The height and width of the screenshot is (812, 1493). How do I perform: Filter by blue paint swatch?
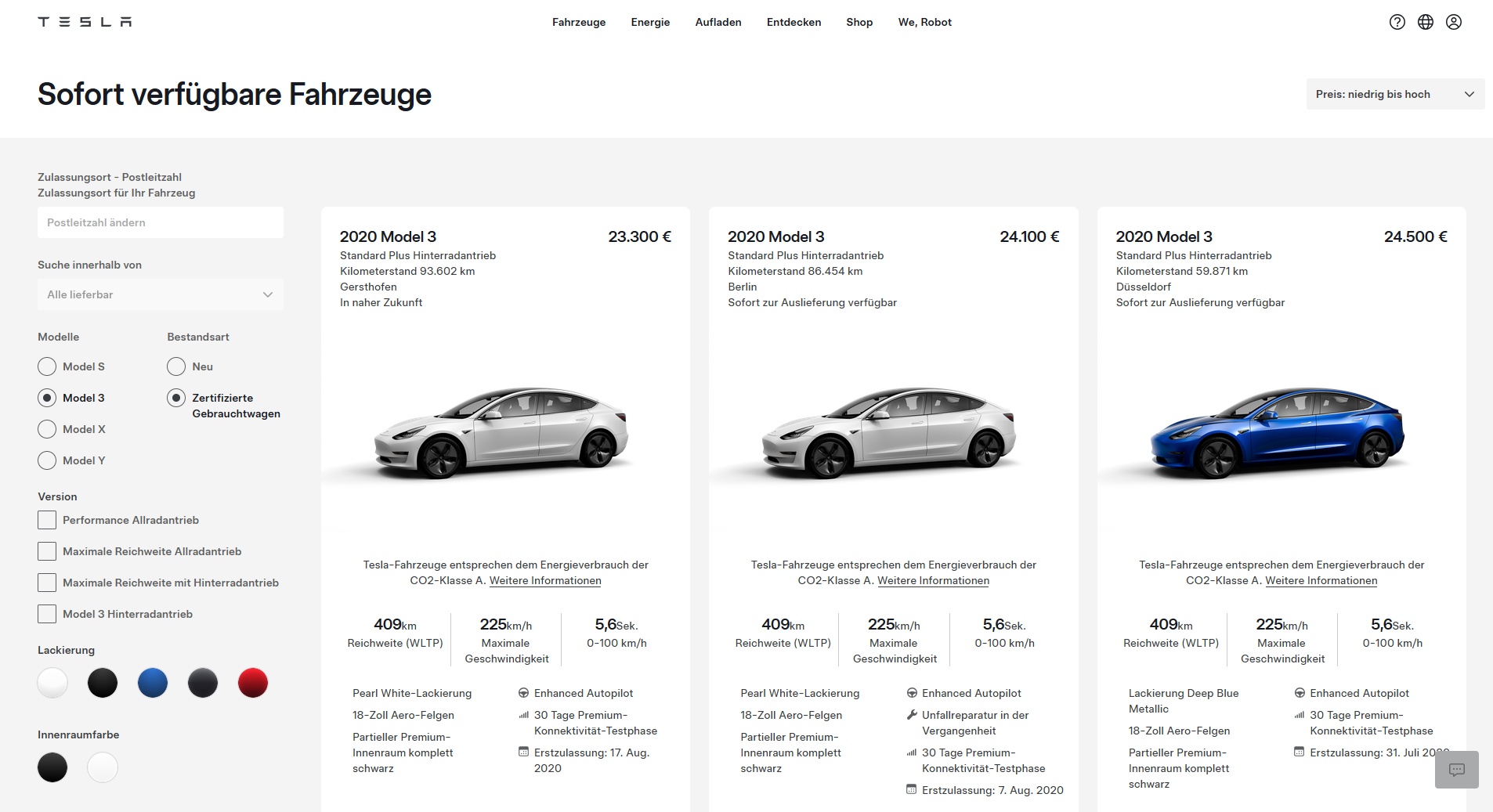coord(153,683)
